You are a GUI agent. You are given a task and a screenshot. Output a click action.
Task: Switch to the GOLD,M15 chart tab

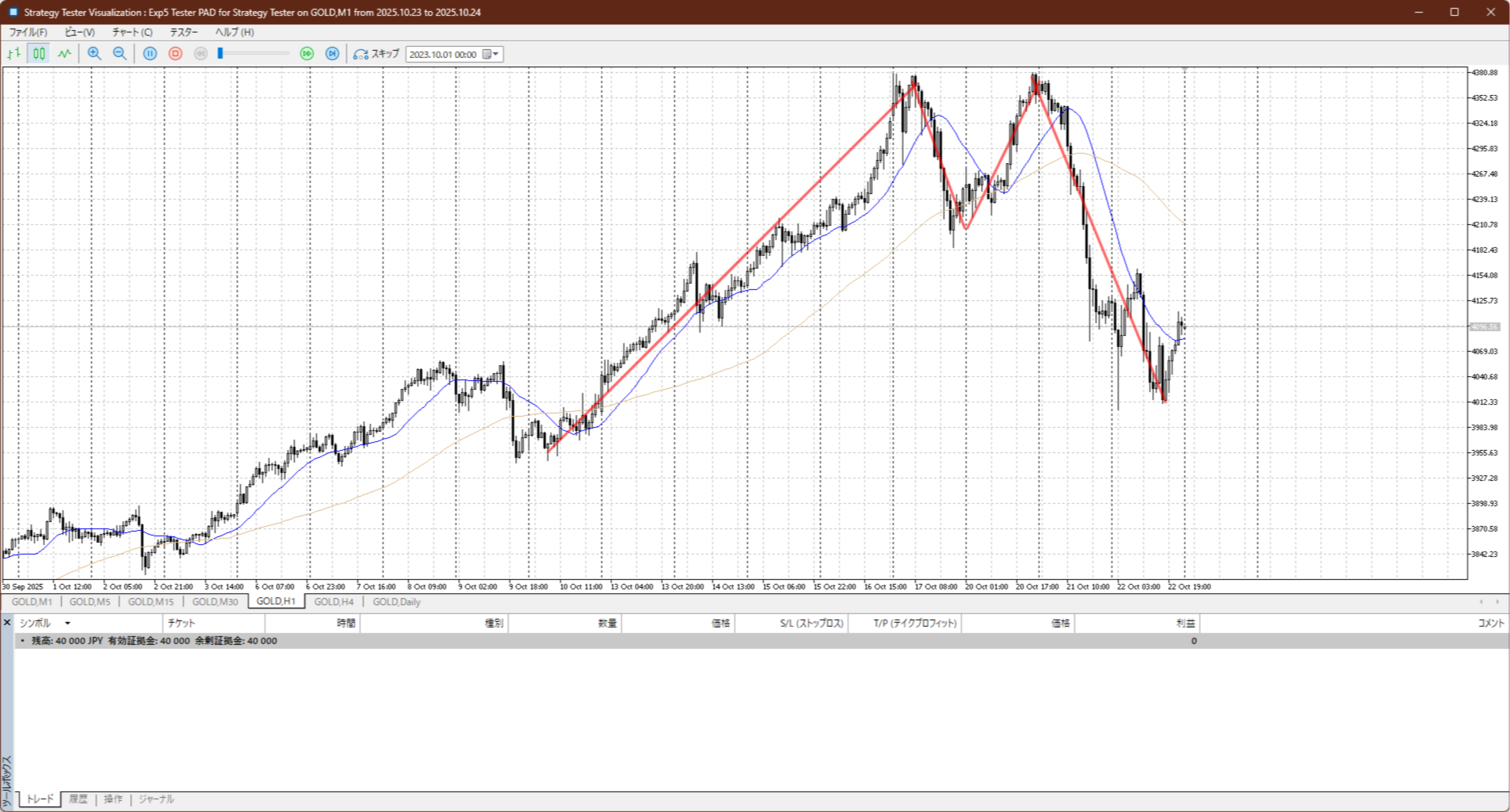click(x=151, y=602)
